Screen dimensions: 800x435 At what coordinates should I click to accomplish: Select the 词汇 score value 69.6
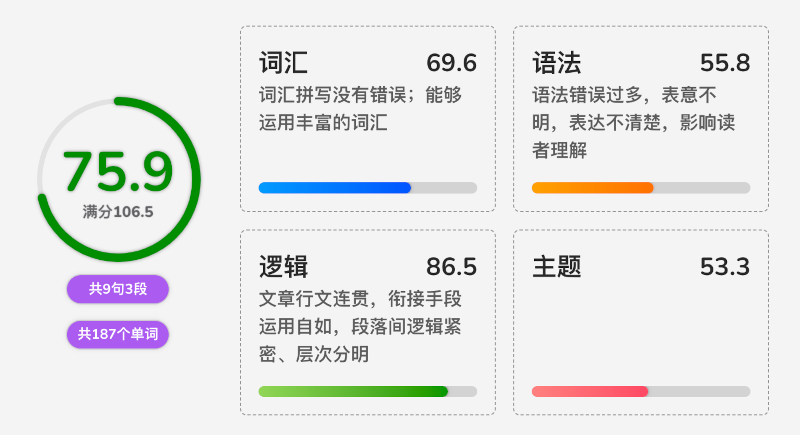click(x=452, y=63)
